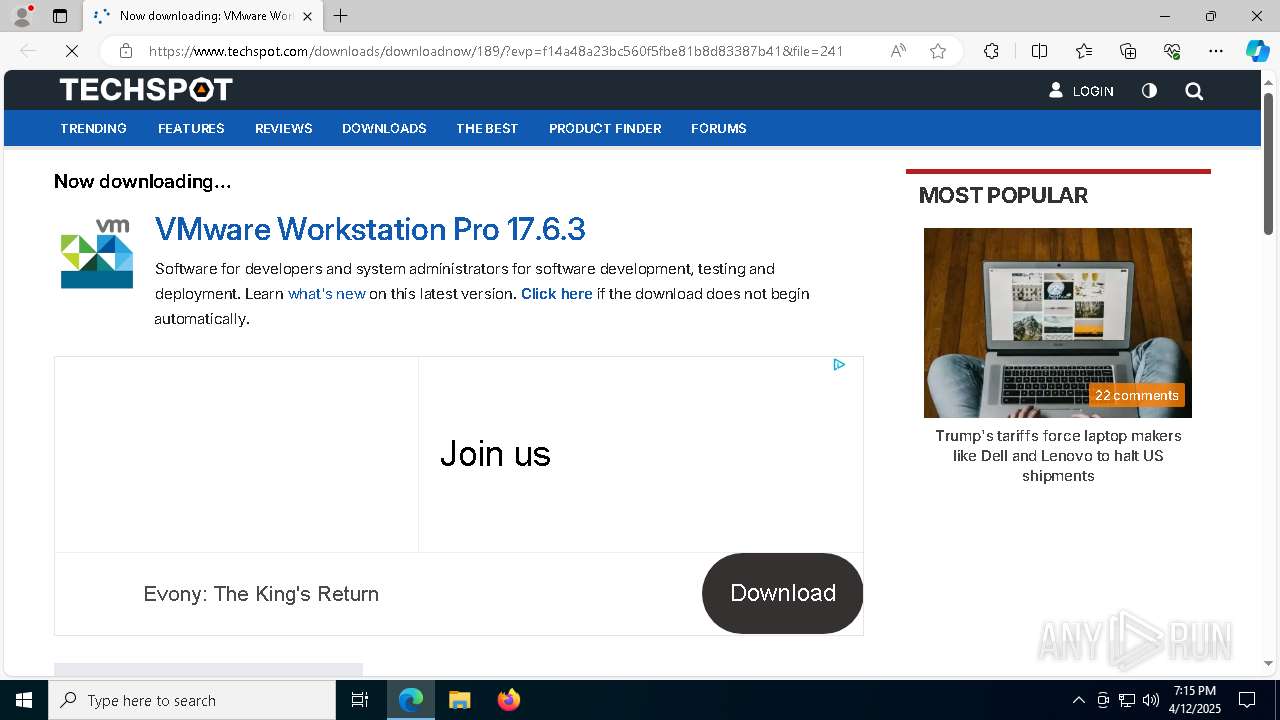Image resolution: width=1280 pixels, height=720 pixels.
Task: Click the page vertical scrollbar thumb
Action: (1268, 164)
